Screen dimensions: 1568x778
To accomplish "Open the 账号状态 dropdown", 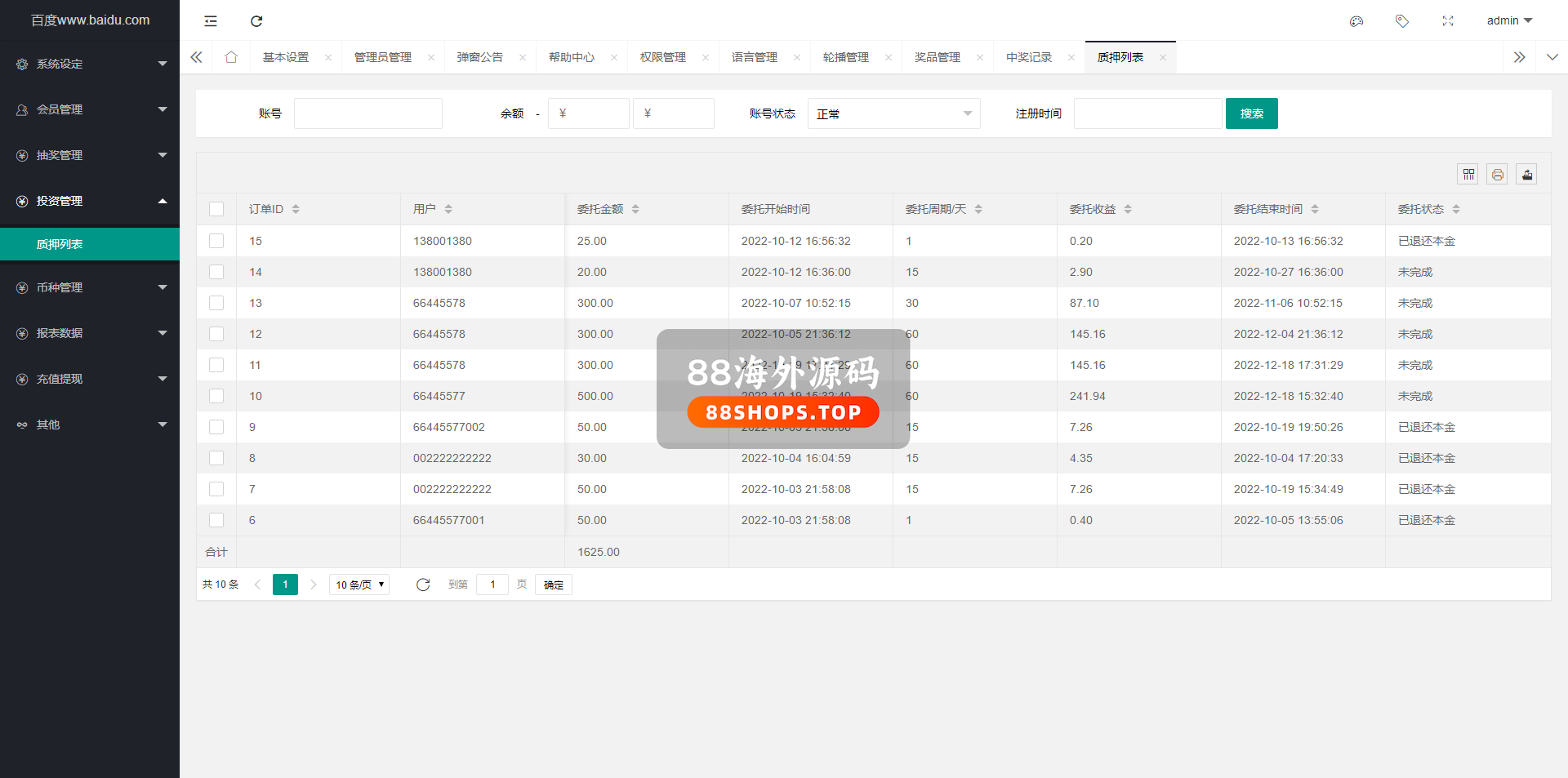I will (x=893, y=113).
